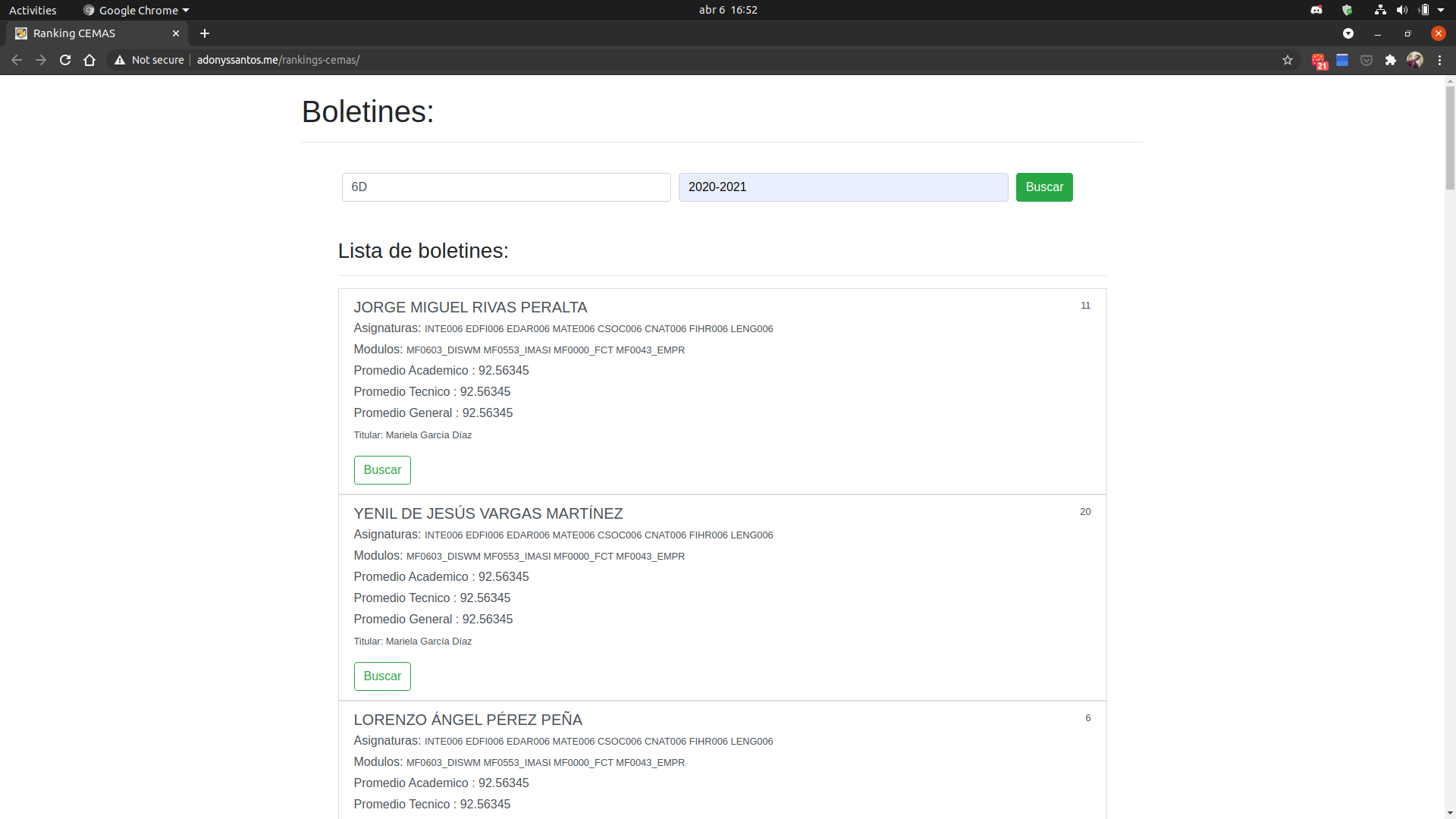The width and height of the screenshot is (1456, 819).
Task: Open the Google Chrome app menu
Action: [x=136, y=10]
